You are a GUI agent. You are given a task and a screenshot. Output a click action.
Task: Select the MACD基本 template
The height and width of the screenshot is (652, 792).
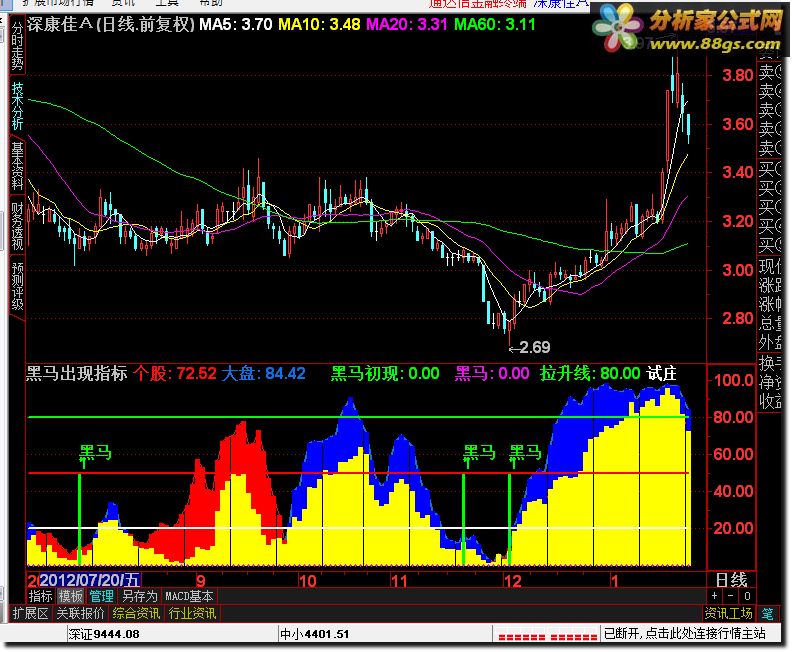(x=189, y=596)
